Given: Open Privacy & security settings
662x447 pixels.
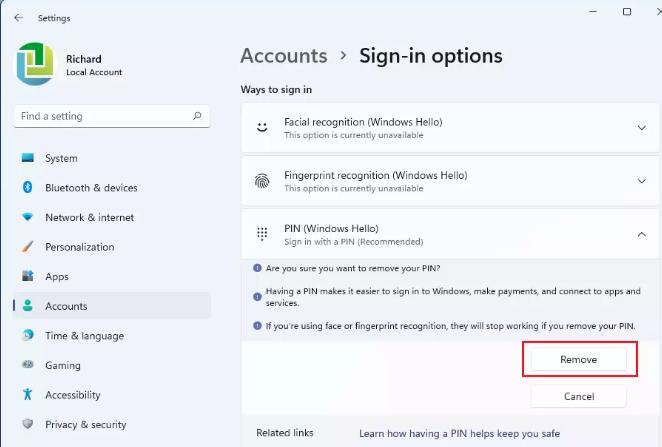Looking at the screenshot, I should point(86,425).
